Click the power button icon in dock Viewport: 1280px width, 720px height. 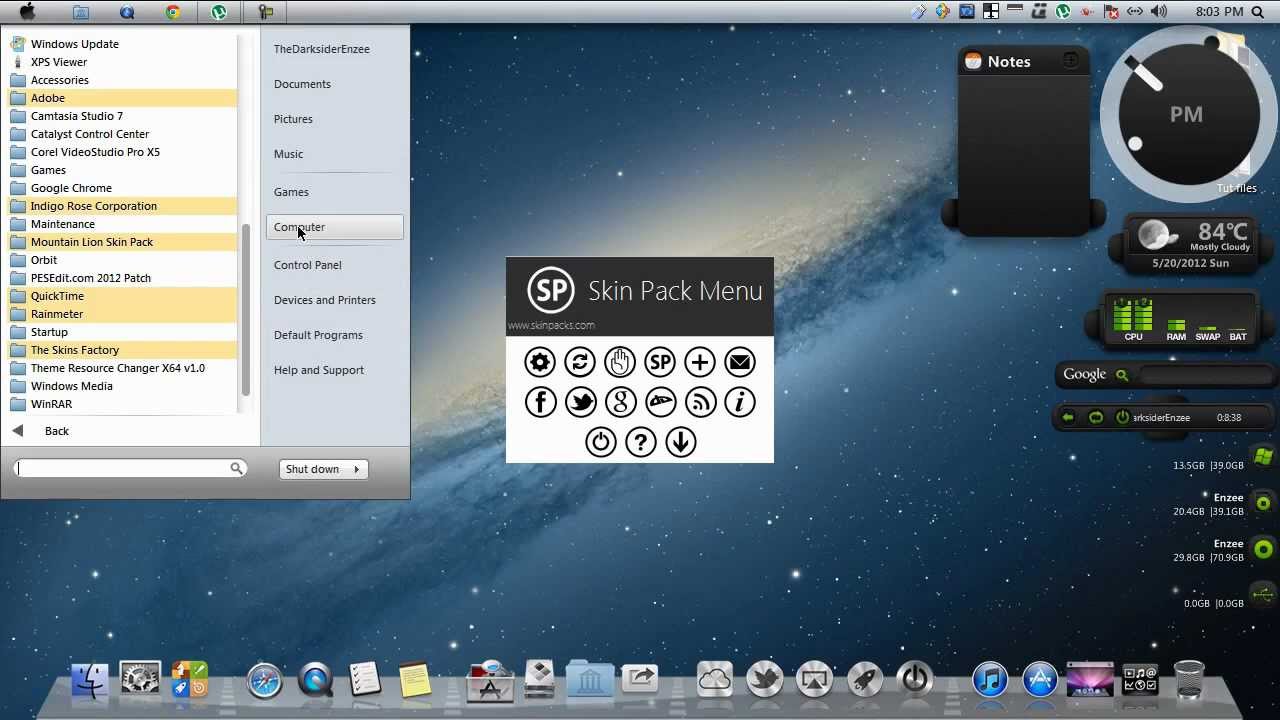915,680
